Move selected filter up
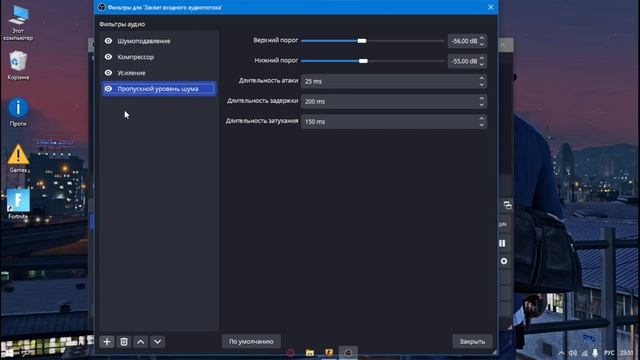The image size is (640, 360). 140,342
